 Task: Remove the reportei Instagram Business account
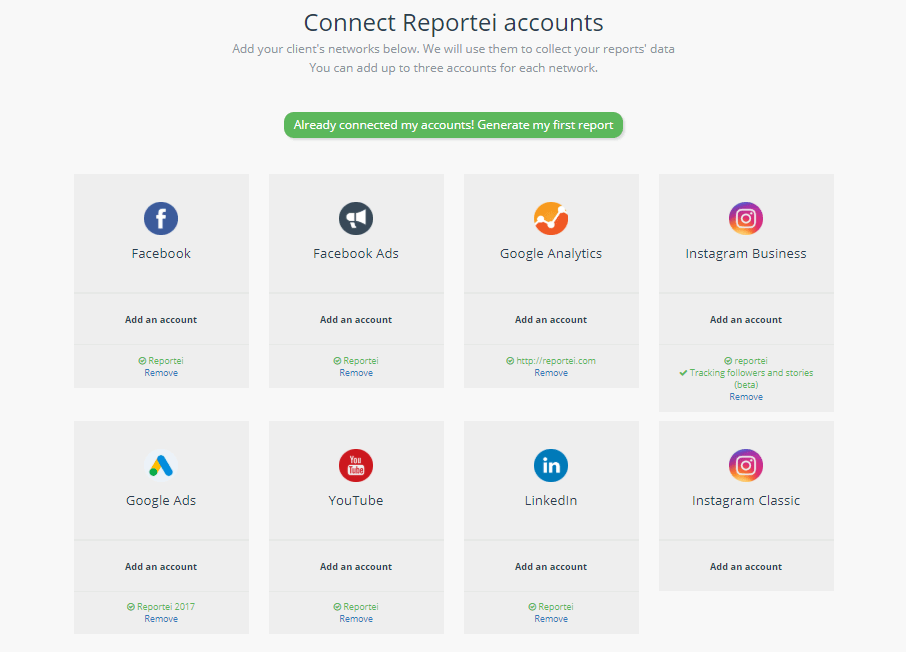point(746,397)
